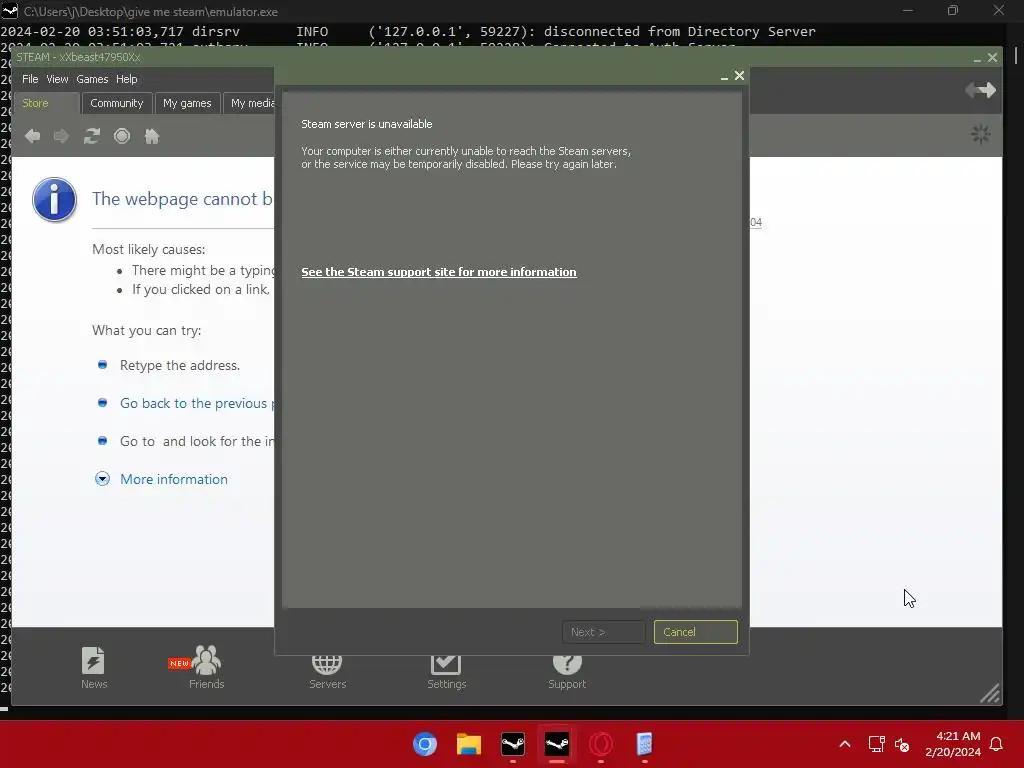Open File Explorer from the taskbar
The height and width of the screenshot is (768, 1024).
click(469, 744)
